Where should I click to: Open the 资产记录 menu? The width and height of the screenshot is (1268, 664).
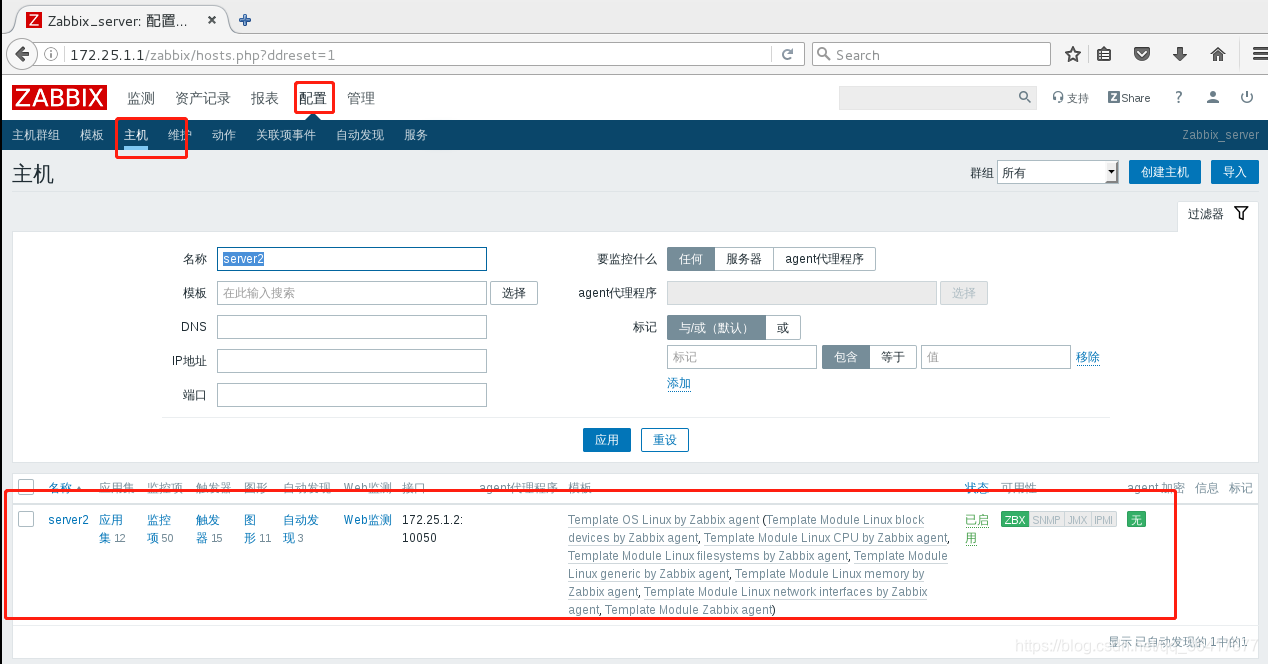pyautogui.click(x=203, y=98)
